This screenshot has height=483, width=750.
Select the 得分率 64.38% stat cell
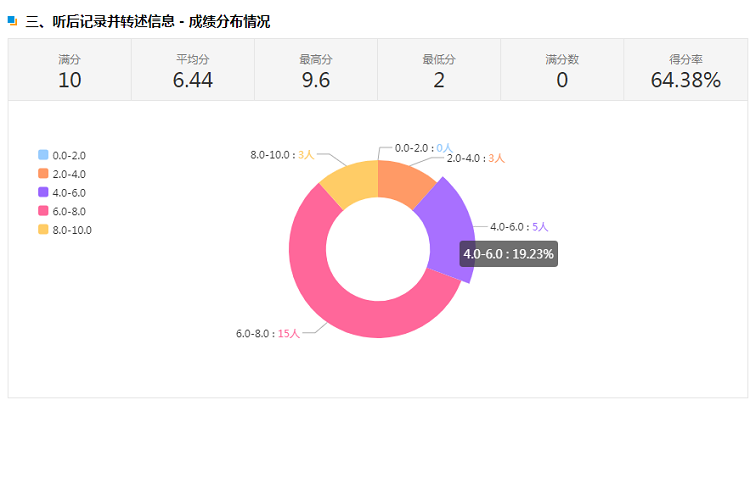pyautogui.click(x=685, y=70)
